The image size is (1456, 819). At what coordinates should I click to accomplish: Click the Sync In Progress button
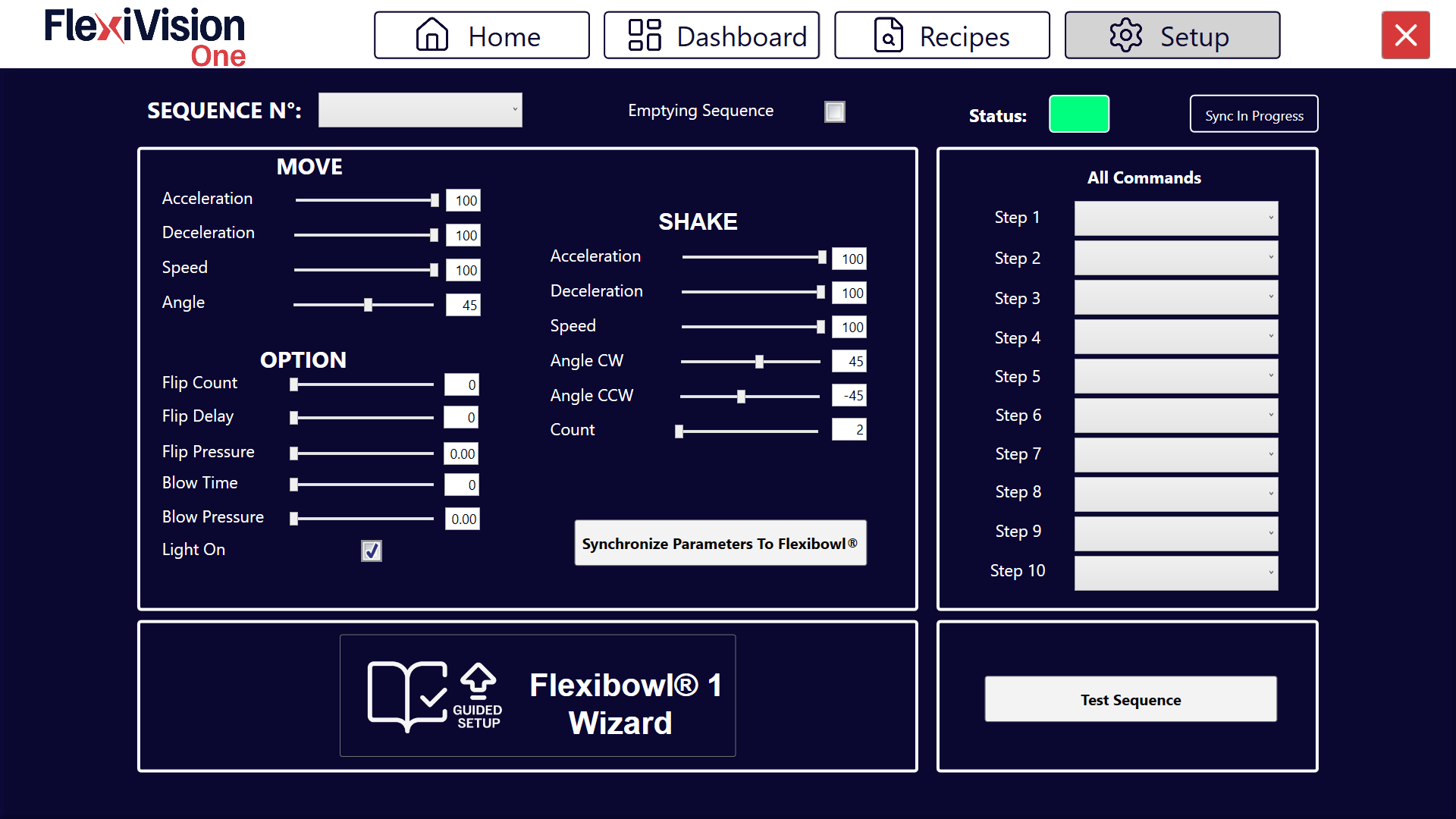pos(1254,114)
